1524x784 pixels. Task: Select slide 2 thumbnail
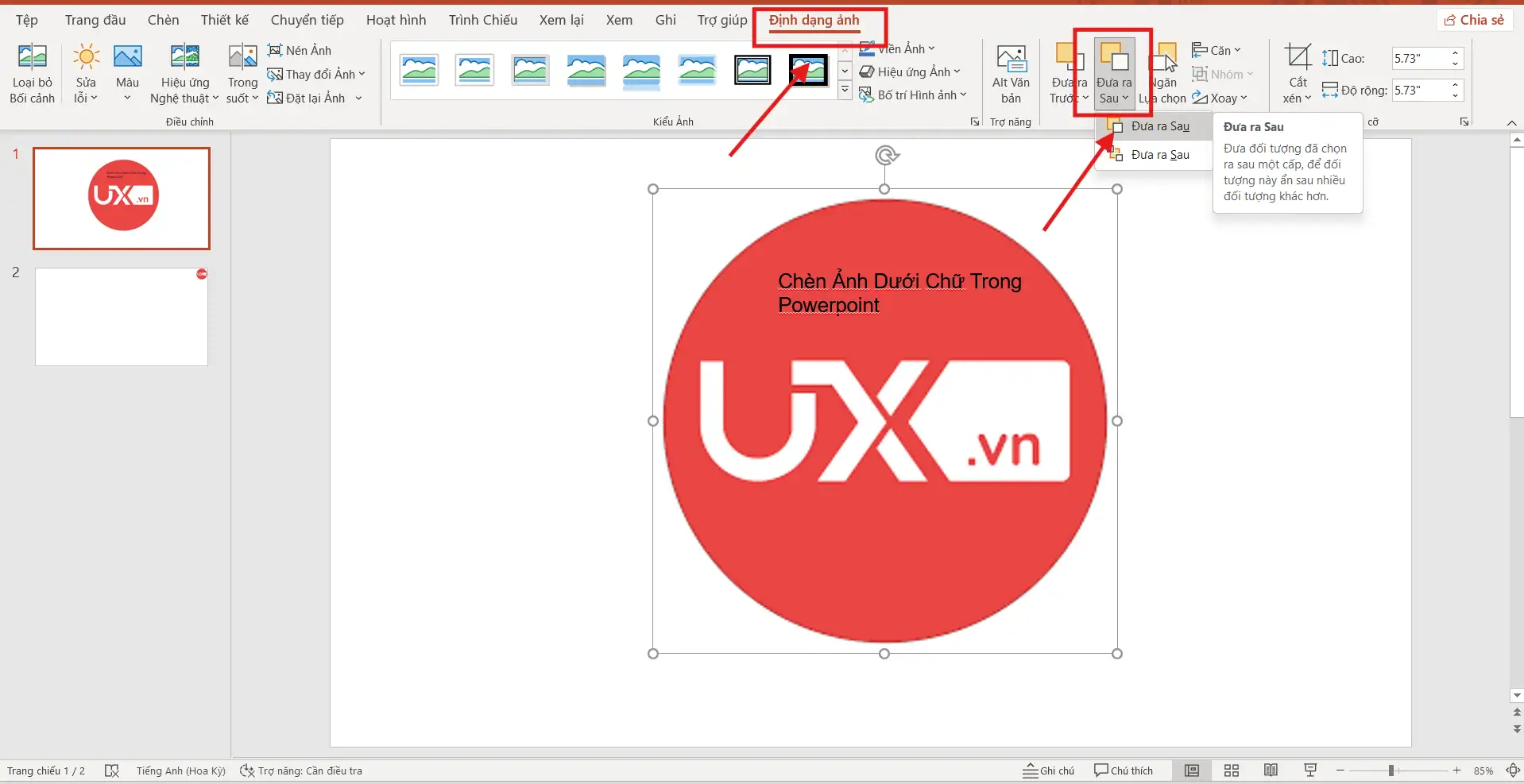click(122, 317)
